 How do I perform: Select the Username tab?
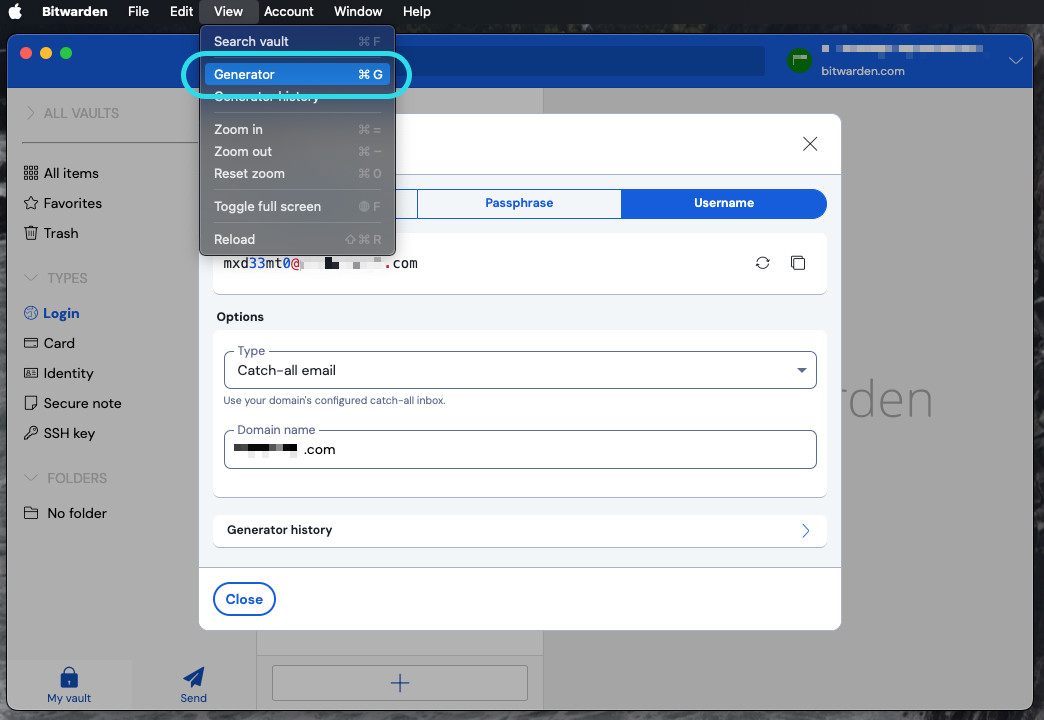pos(723,203)
